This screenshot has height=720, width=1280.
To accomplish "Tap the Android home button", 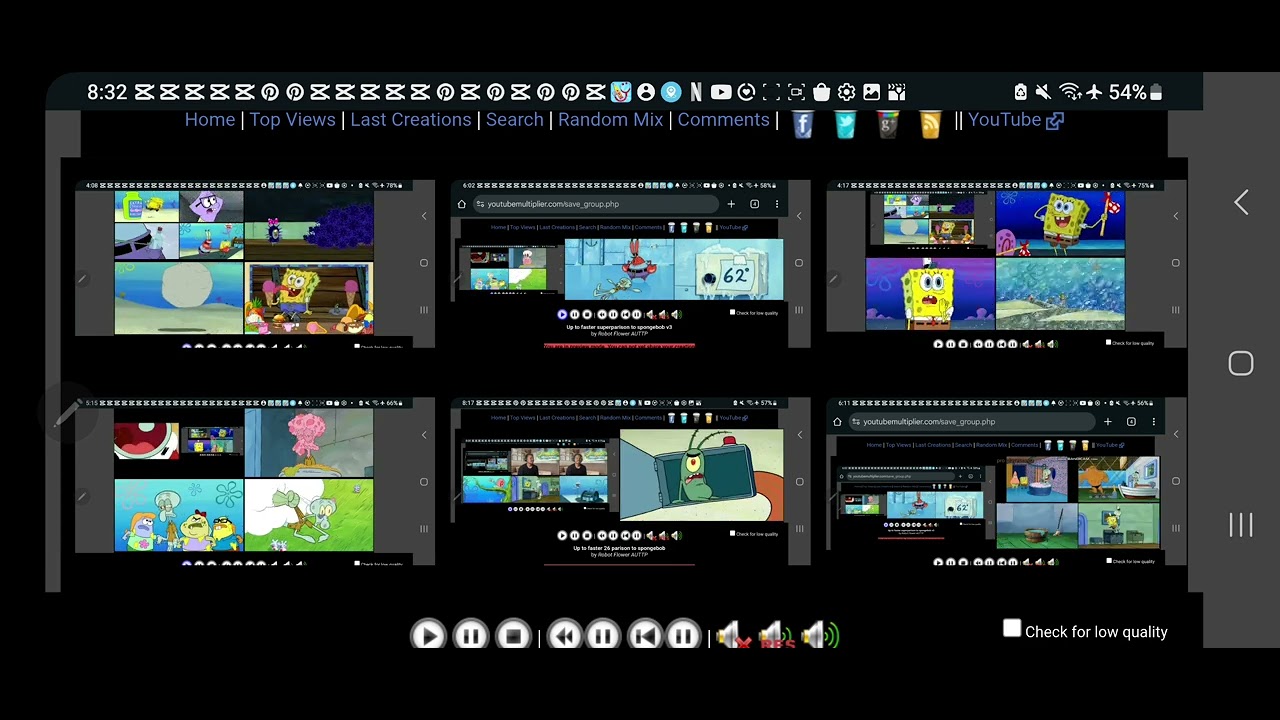I will (x=1241, y=363).
